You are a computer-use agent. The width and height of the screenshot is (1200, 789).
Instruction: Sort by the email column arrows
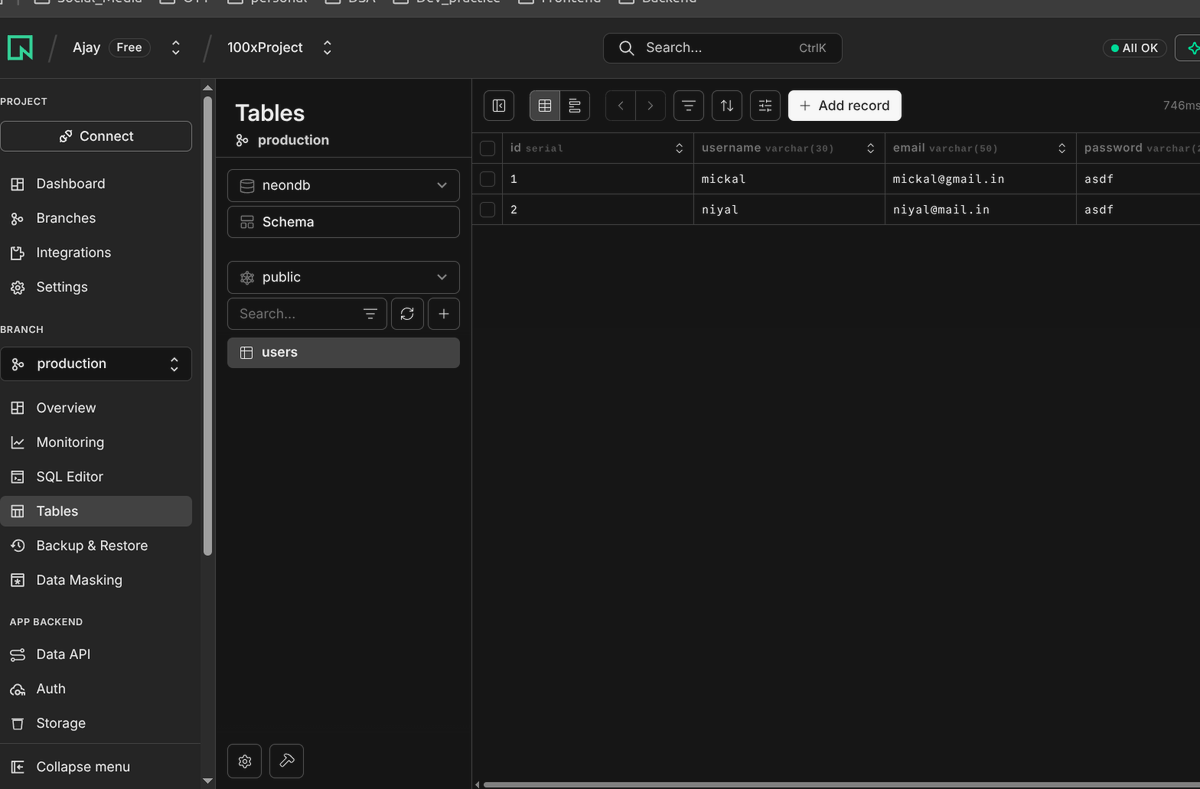(x=1062, y=148)
